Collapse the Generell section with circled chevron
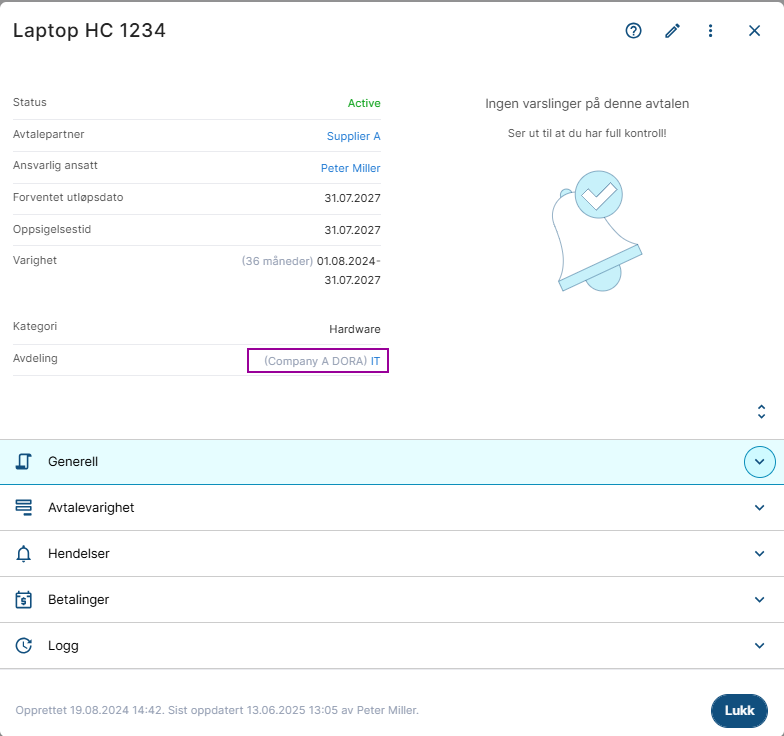The image size is (784, 736). pyautogui.click(x=760, y=462)
